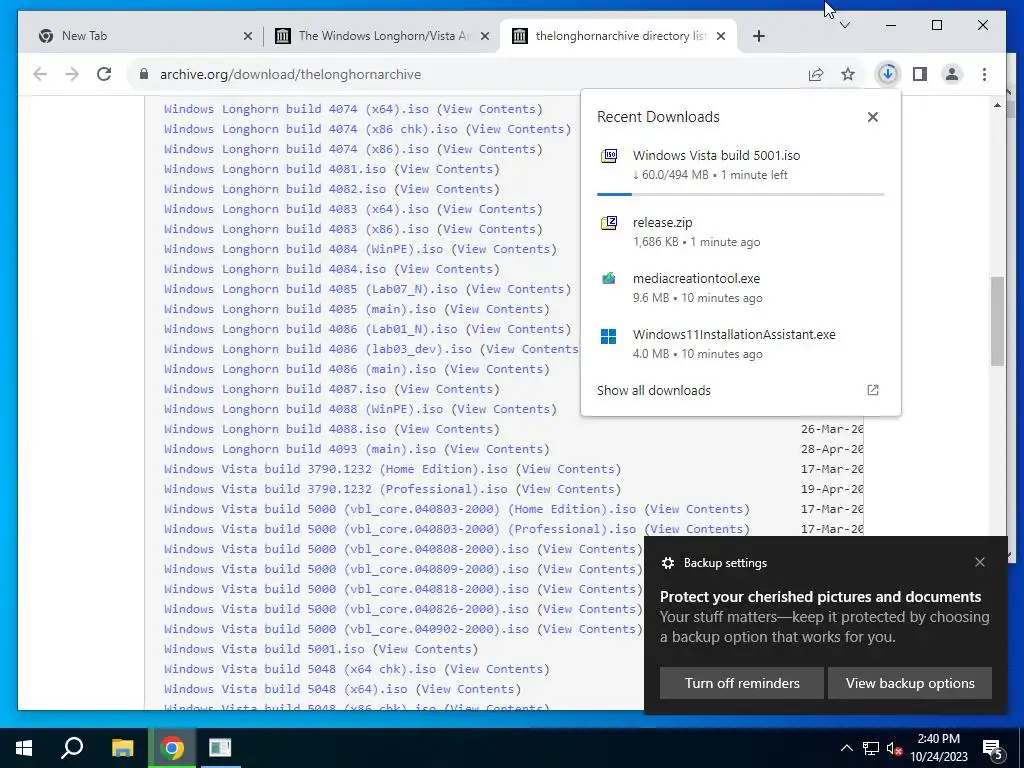Open Vista build 5000 (vbl_core.040818-2000).iso link
The height and width of the screenshot is (768, 1024).
346,589
